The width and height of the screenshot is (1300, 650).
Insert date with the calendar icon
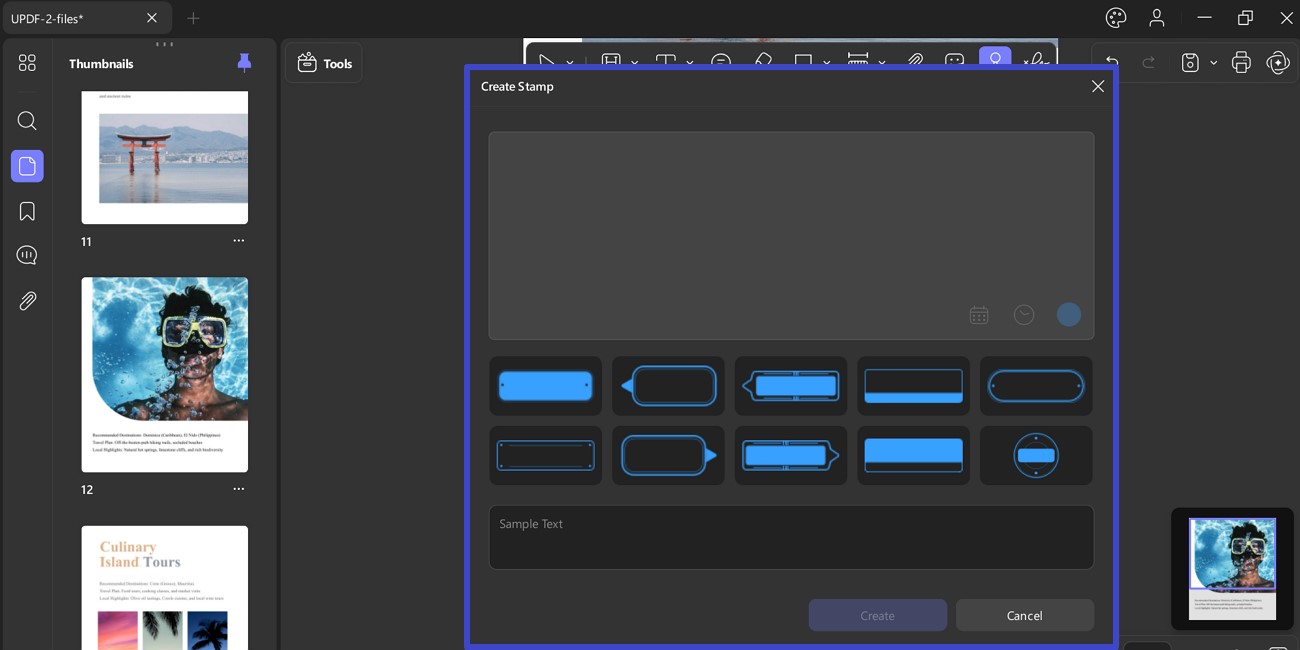[x=979, y=315]
